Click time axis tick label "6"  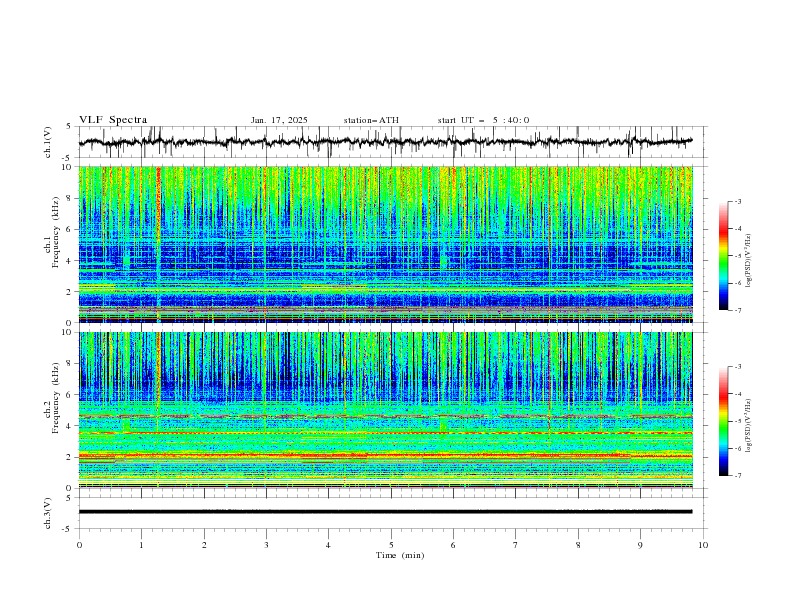[x=453, y=545]
